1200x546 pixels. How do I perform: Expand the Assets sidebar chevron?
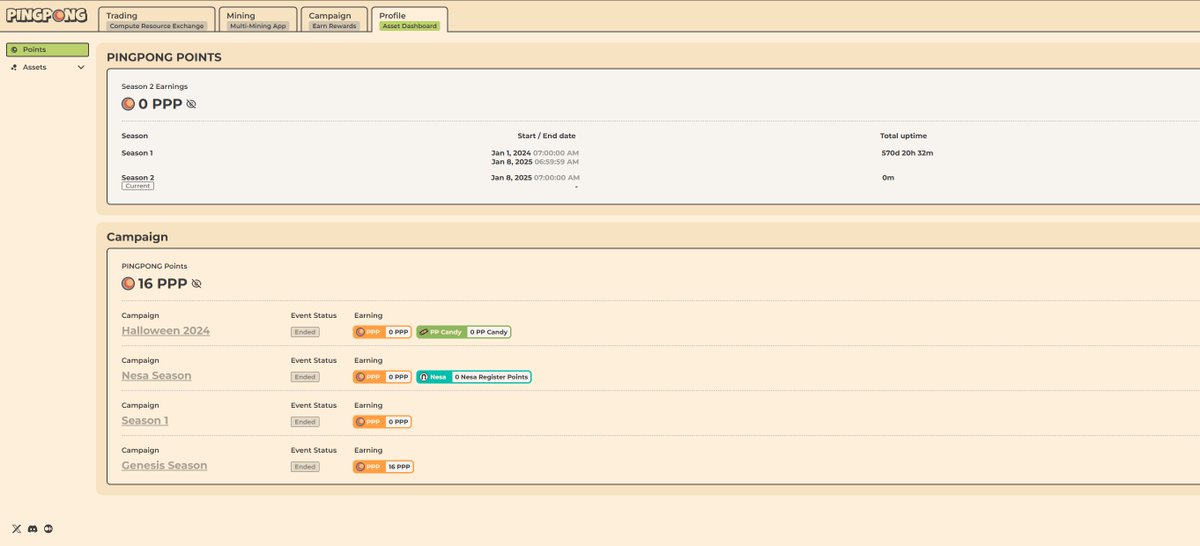[81, 67]
